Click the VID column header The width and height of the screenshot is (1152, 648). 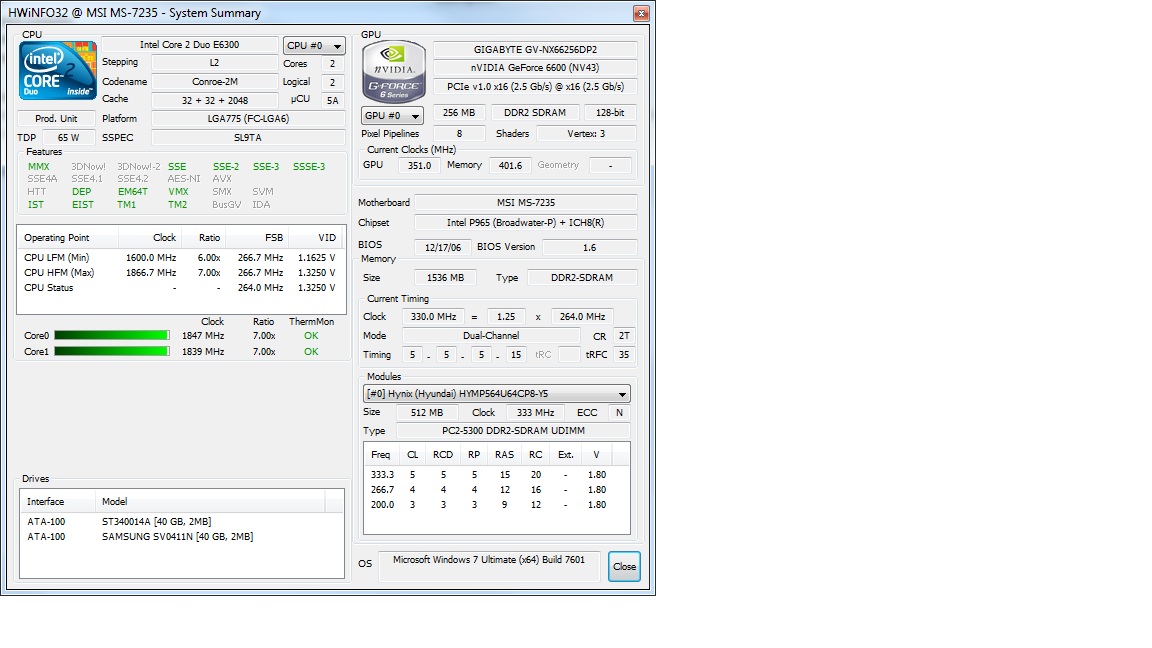pos(317,237)
